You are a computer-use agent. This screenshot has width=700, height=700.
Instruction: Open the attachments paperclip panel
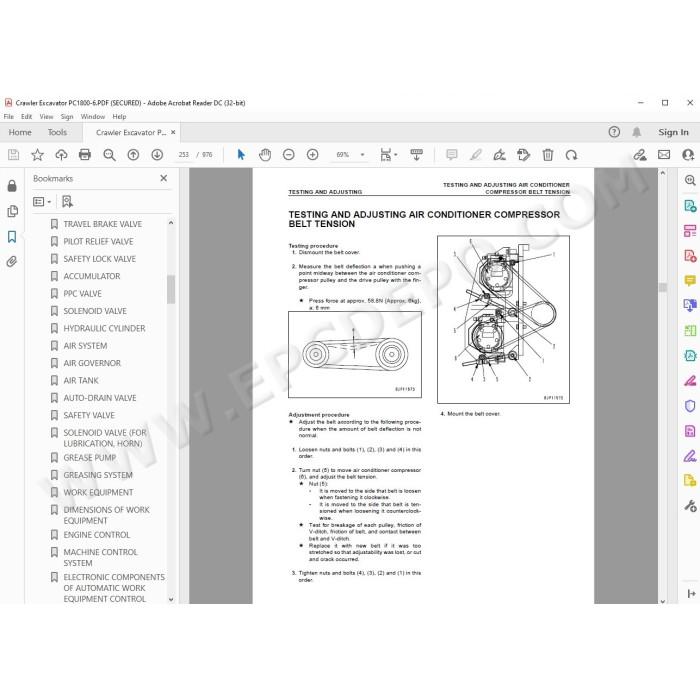12,262
